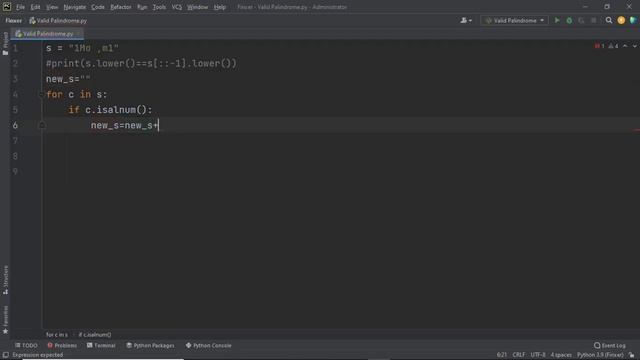
Task: Run the Valid Palindrome configuration
Action: tap(557, 20)
